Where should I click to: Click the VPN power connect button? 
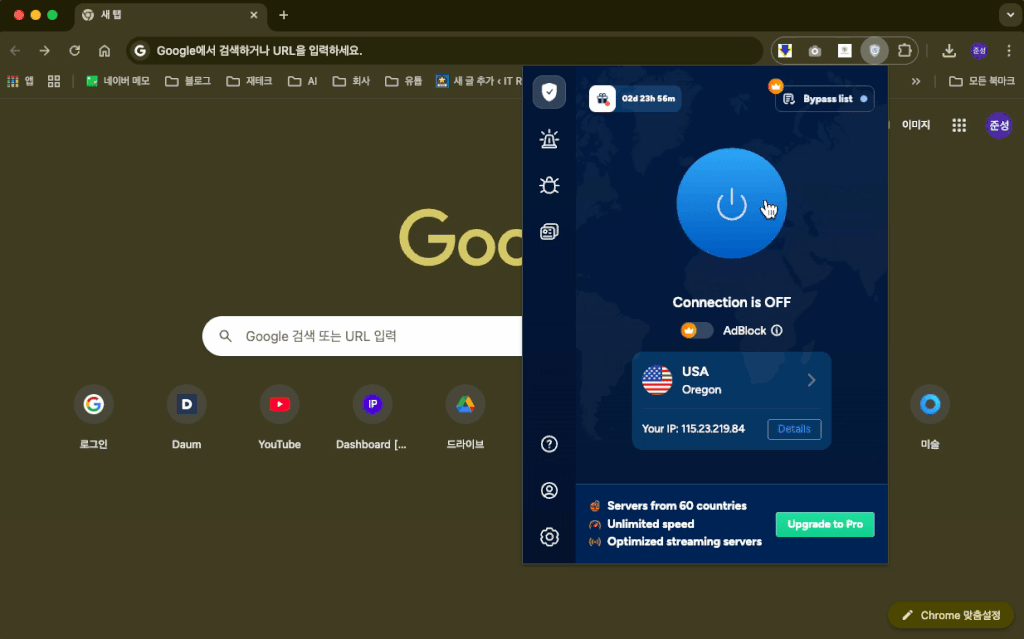731,204
